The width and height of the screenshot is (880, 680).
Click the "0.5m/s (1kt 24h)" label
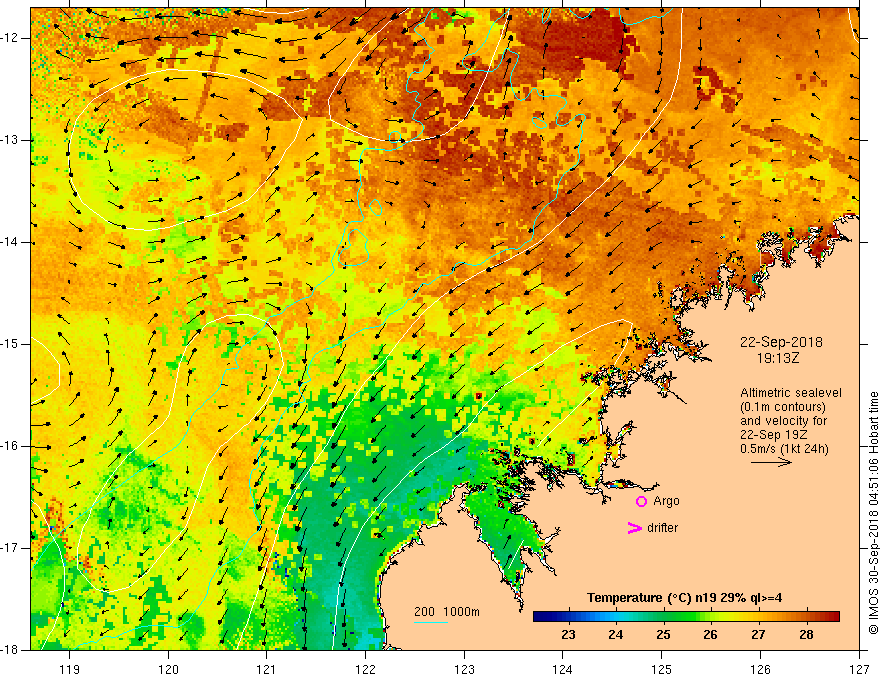[x=784, y=448]
